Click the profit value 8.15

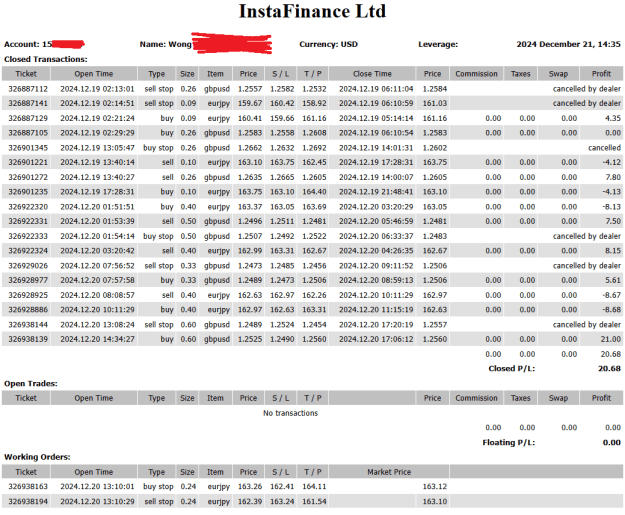point(613,251)
